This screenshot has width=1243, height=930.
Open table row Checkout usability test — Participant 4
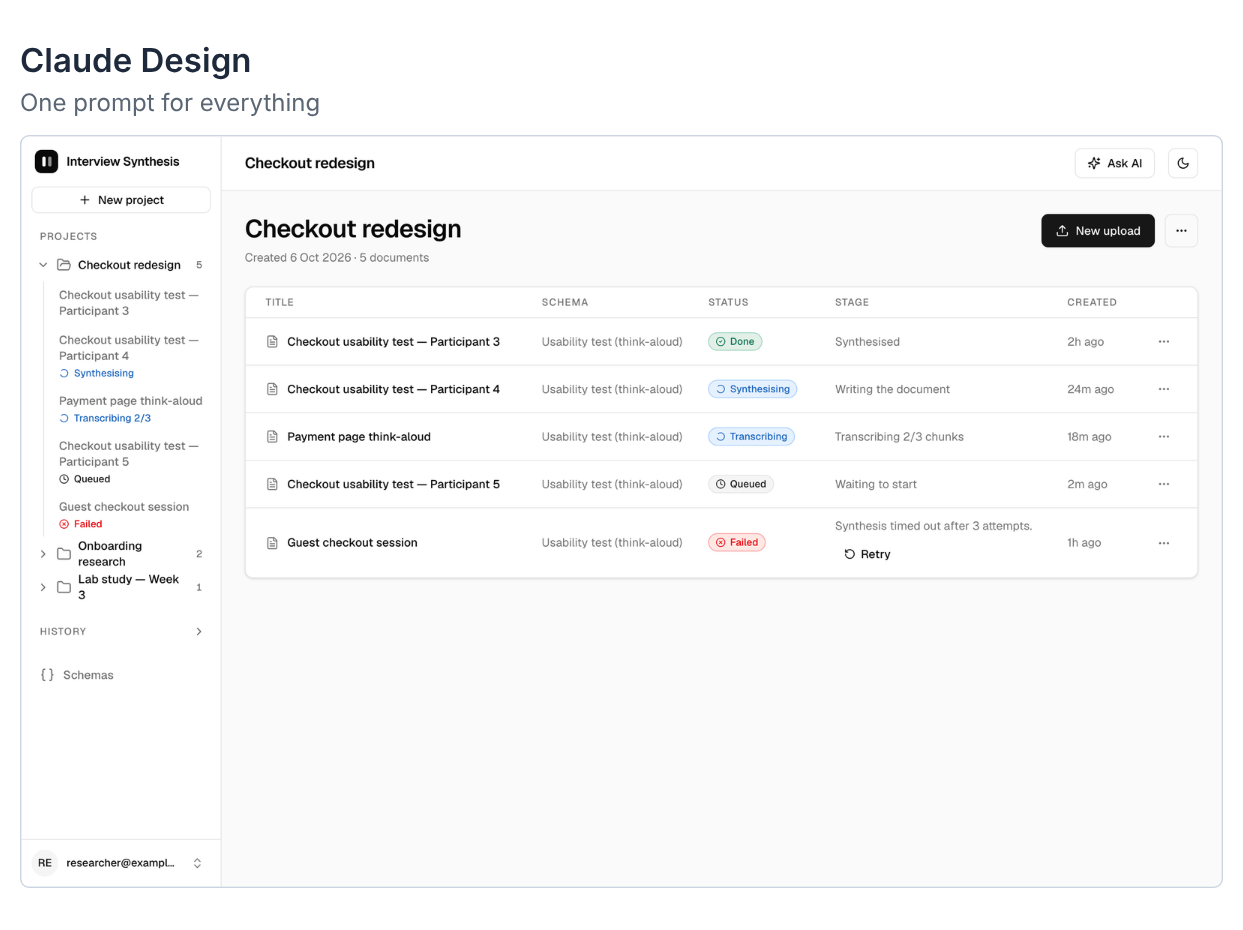[721, 389]
